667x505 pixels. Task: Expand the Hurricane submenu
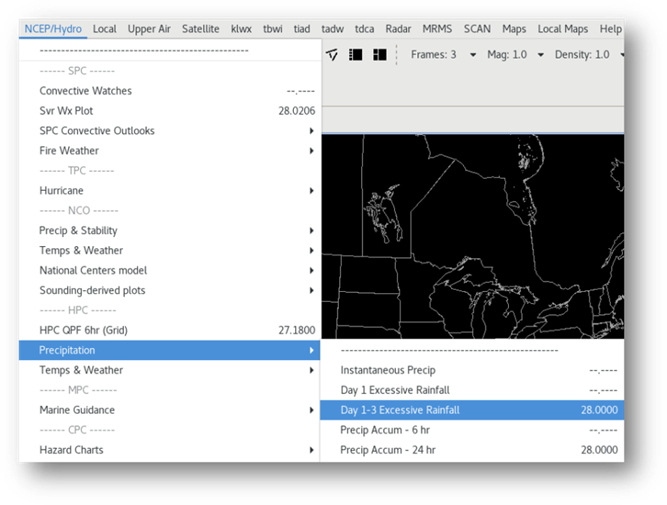tap(170, 191)
